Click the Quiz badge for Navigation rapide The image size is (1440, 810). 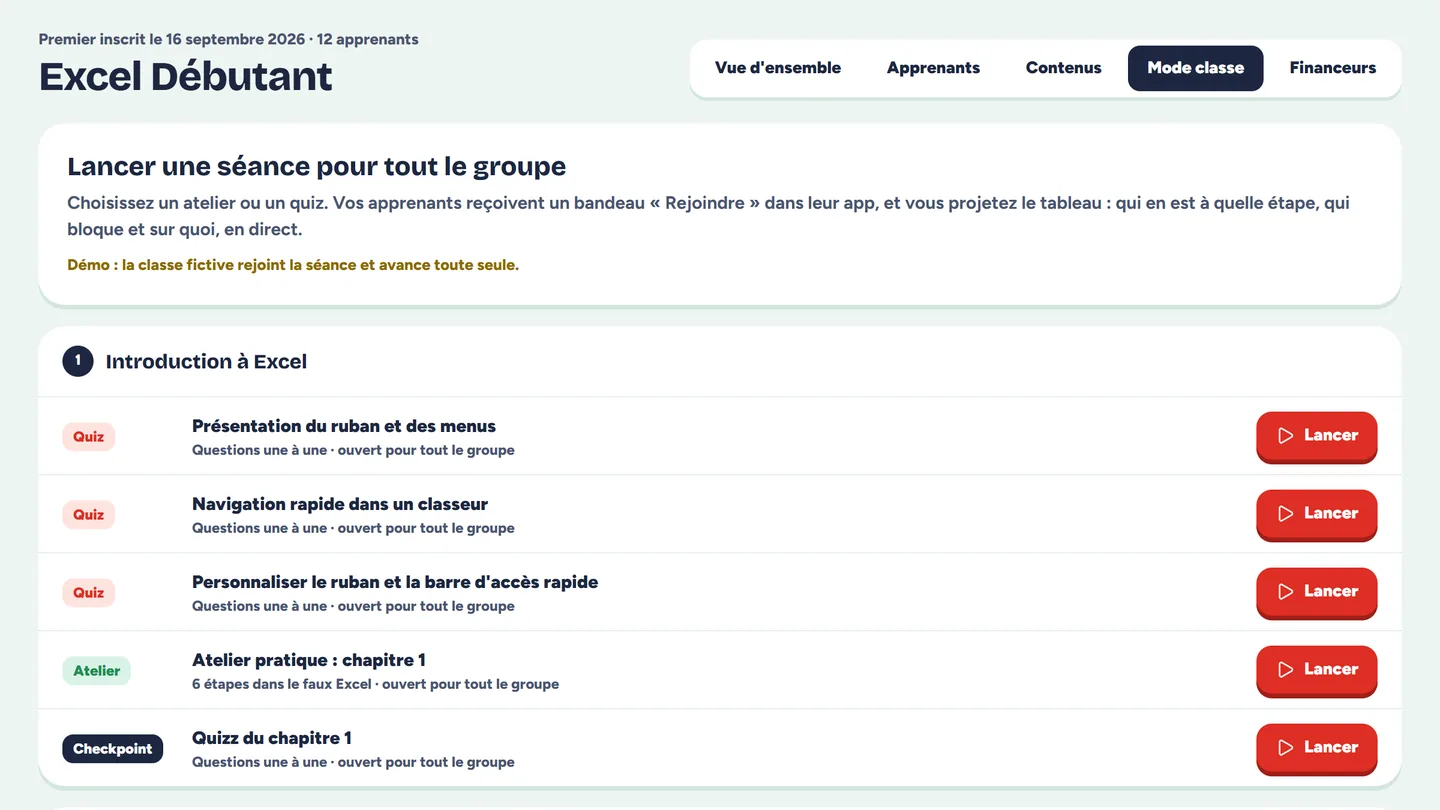point(89,515)
